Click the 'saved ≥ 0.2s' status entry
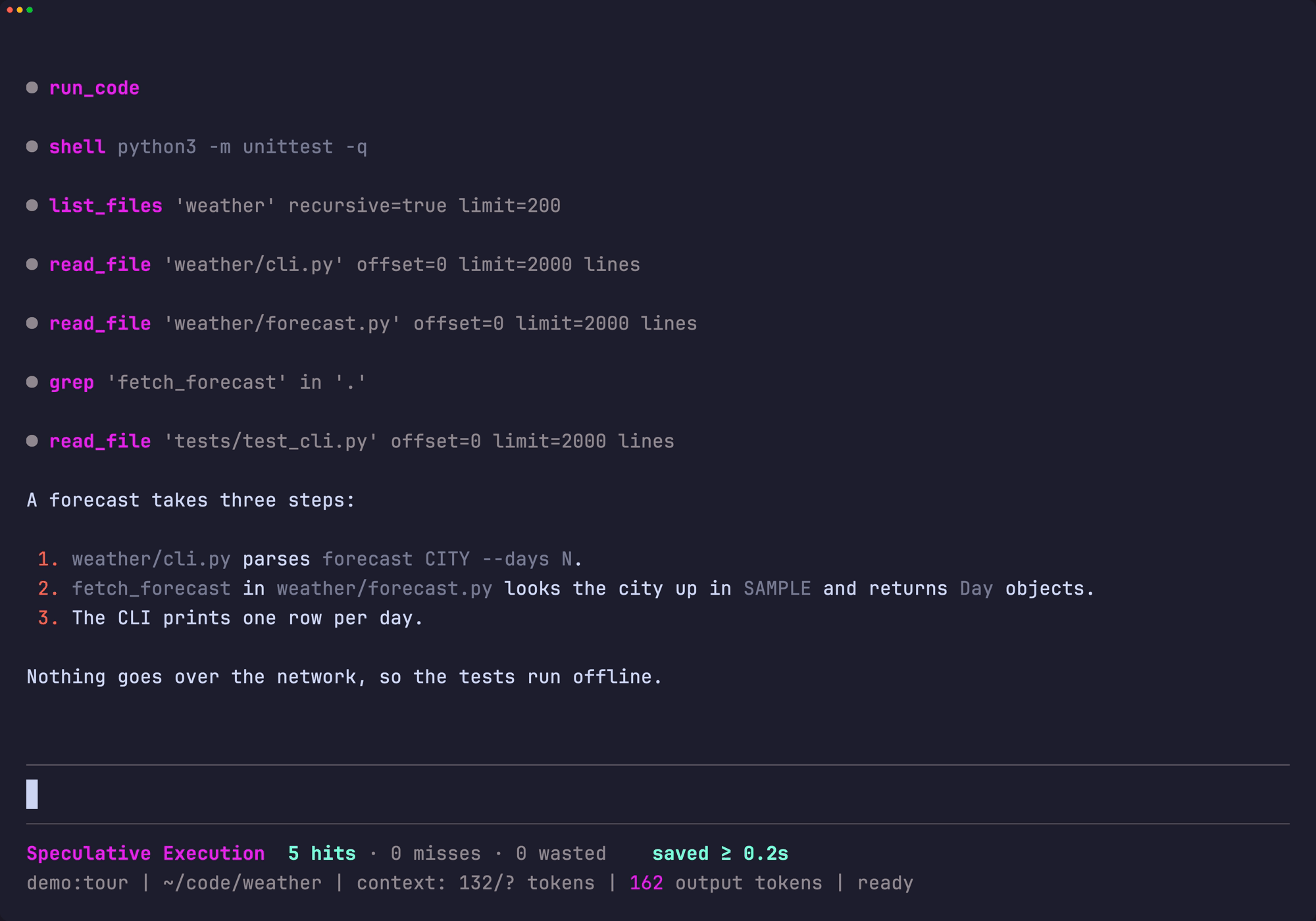Image resolution: width=1316 pixels, height=921 pixels. 720,853
